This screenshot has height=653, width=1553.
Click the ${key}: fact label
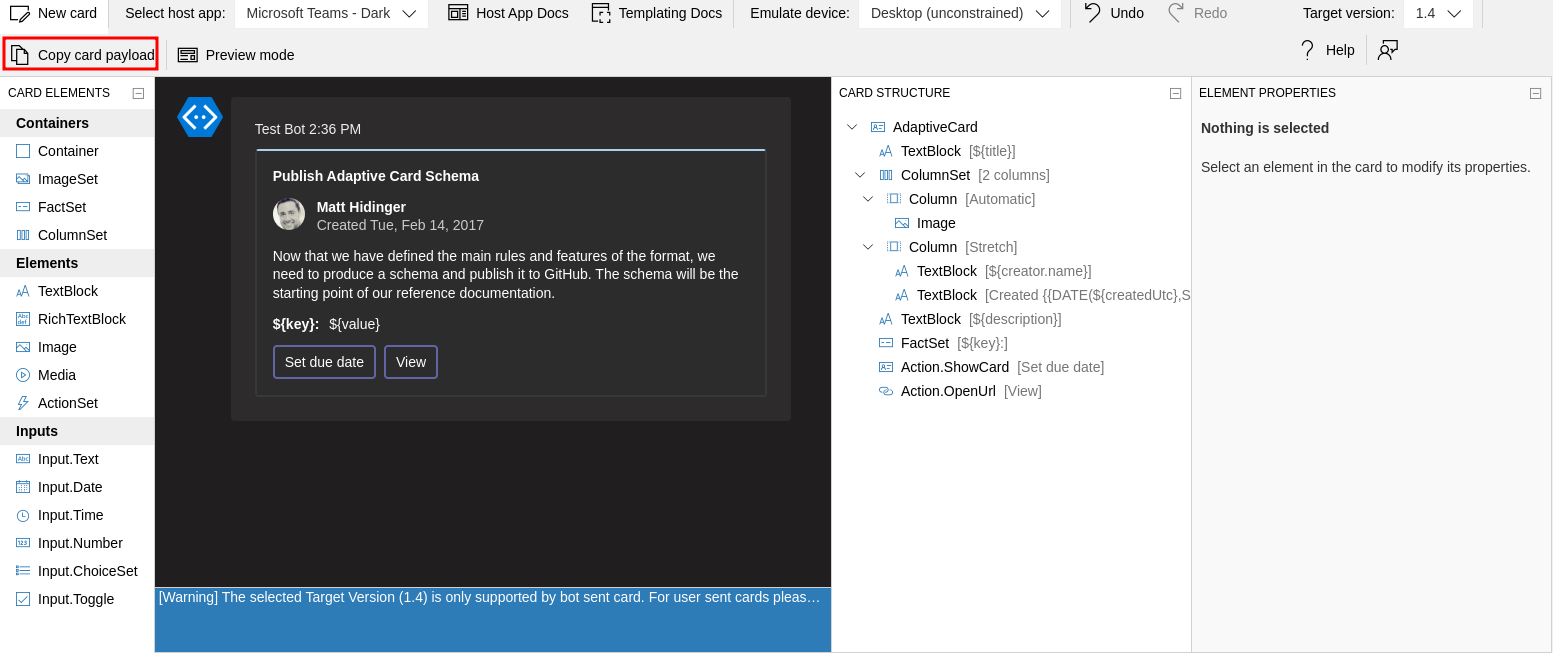click(296, 324)
